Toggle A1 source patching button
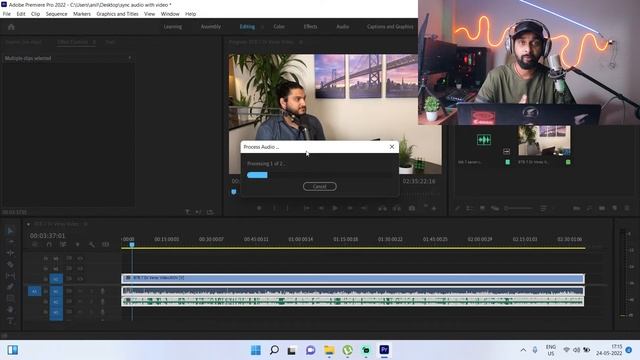 pyautogui.click(x=34, y=291)
